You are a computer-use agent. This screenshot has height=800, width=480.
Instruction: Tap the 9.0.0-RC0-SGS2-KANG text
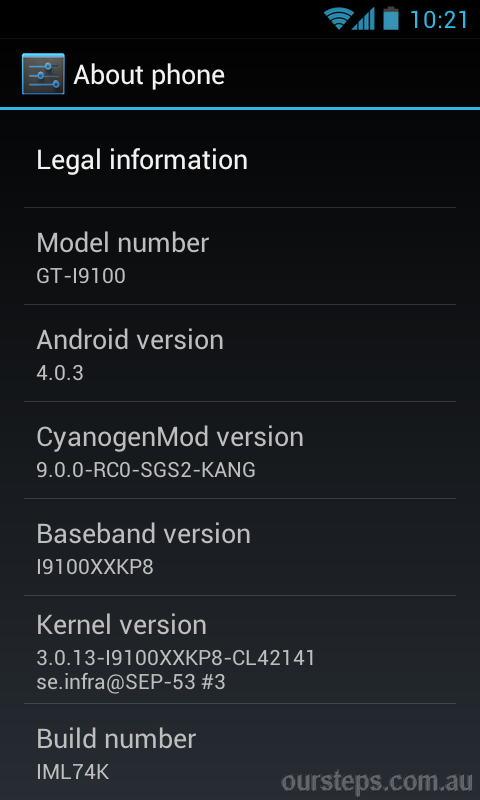(x=146, y=470)
